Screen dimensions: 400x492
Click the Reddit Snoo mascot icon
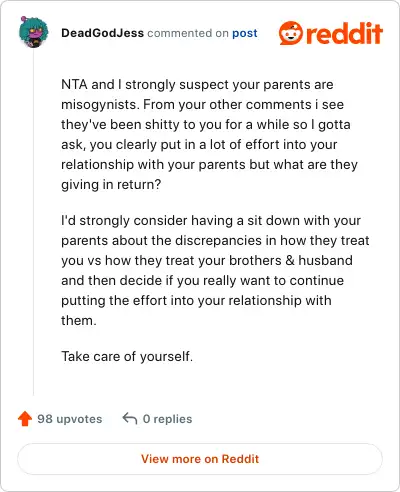click(x=291, y=33)
